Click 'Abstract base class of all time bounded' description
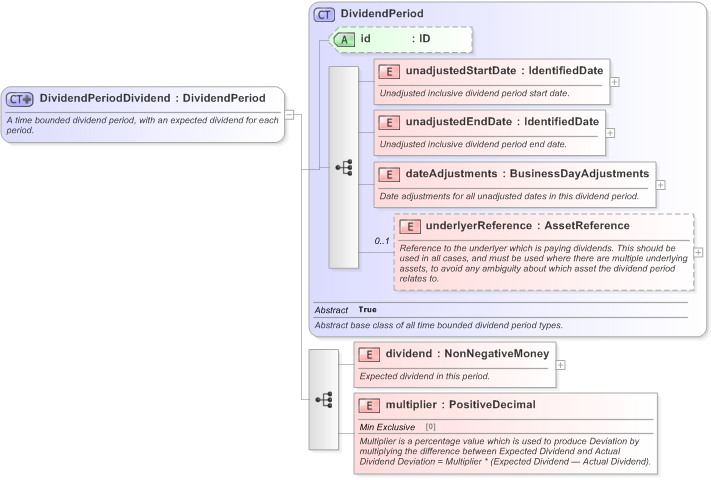The image size is (711, 480). (438, 325)
